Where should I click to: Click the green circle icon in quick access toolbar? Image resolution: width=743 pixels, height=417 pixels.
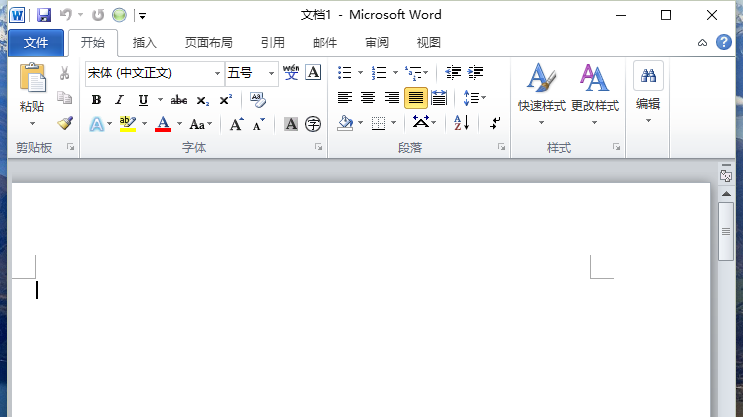[119, 15]
